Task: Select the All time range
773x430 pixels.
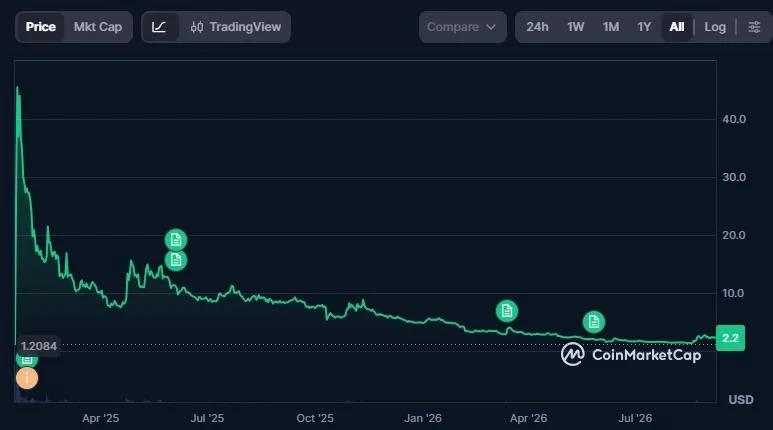Action: (676, 27)
